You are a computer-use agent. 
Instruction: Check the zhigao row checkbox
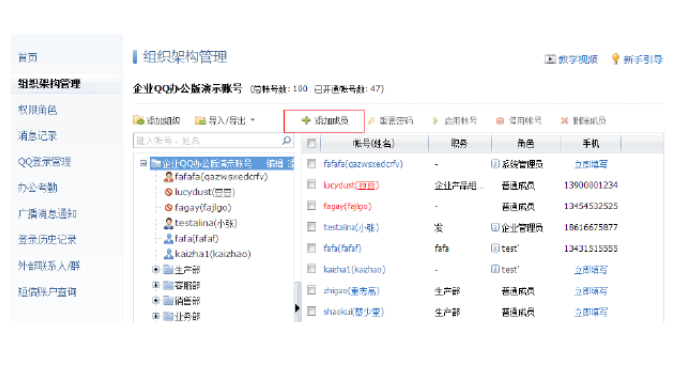coord(312,290)
